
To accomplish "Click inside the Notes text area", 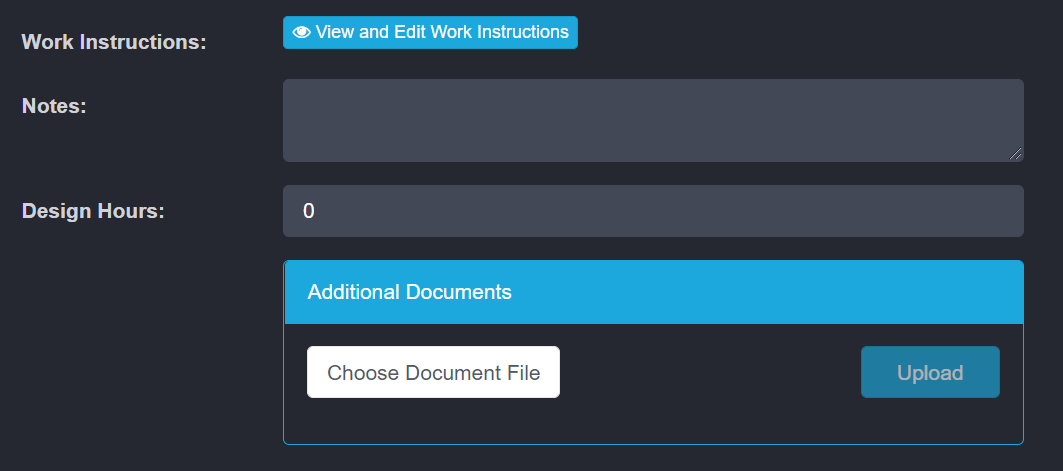I will pos(652,120).
